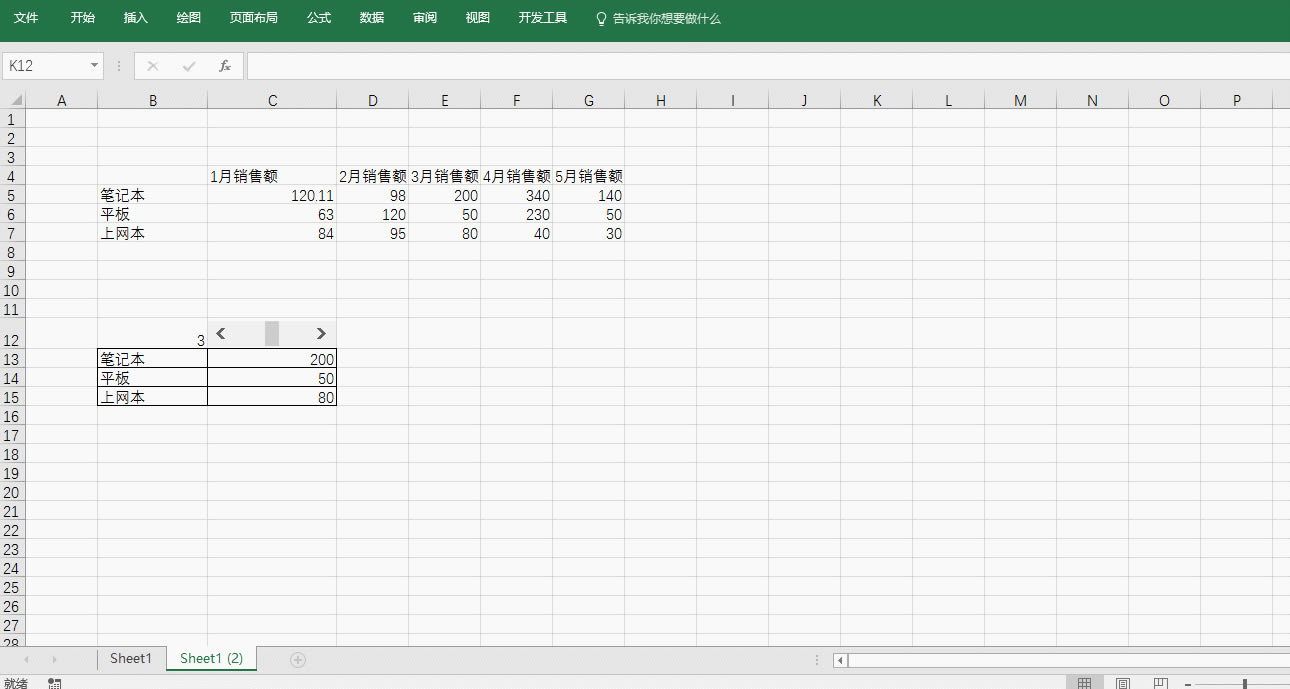
Task: Select cell containing 84
Action: 272,233
